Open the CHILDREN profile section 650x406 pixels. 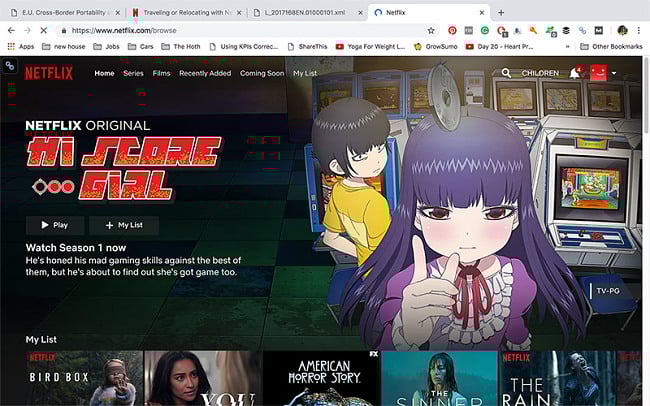point(540,73)
